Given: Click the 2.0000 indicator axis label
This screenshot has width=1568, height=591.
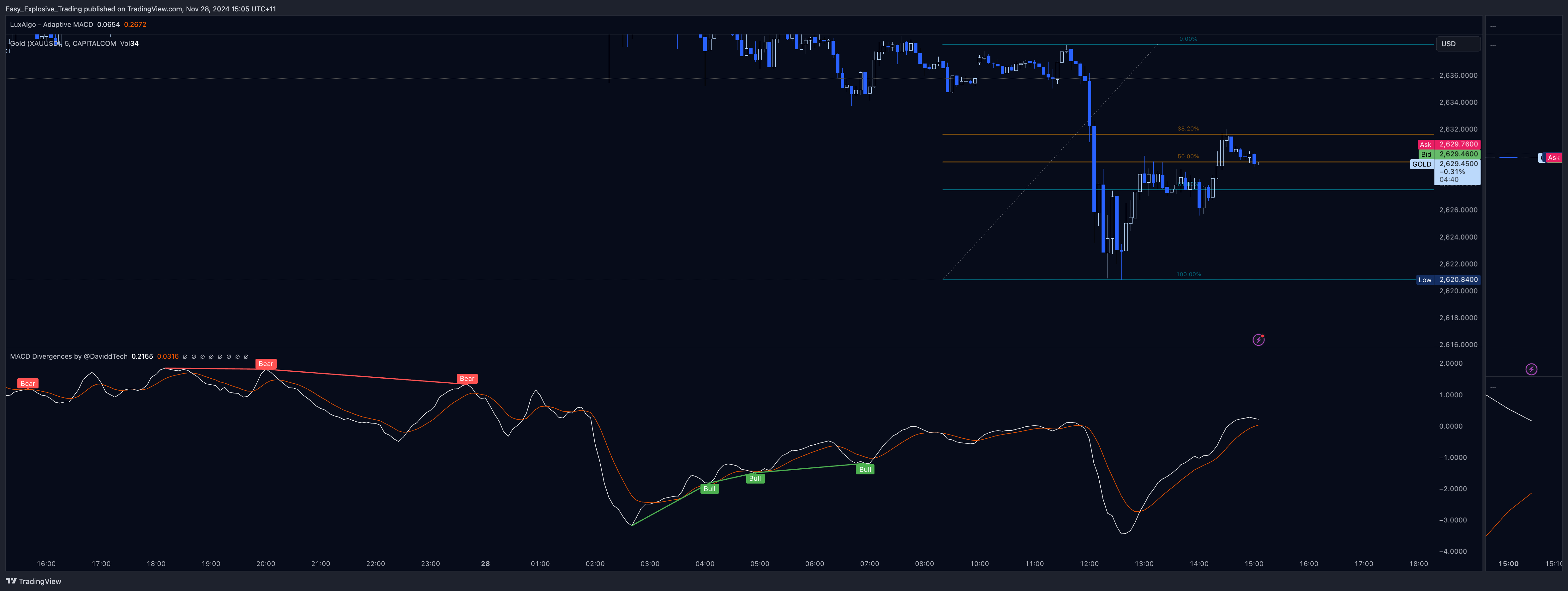Looking at the screenshot, I should (x=1451, y=363).
